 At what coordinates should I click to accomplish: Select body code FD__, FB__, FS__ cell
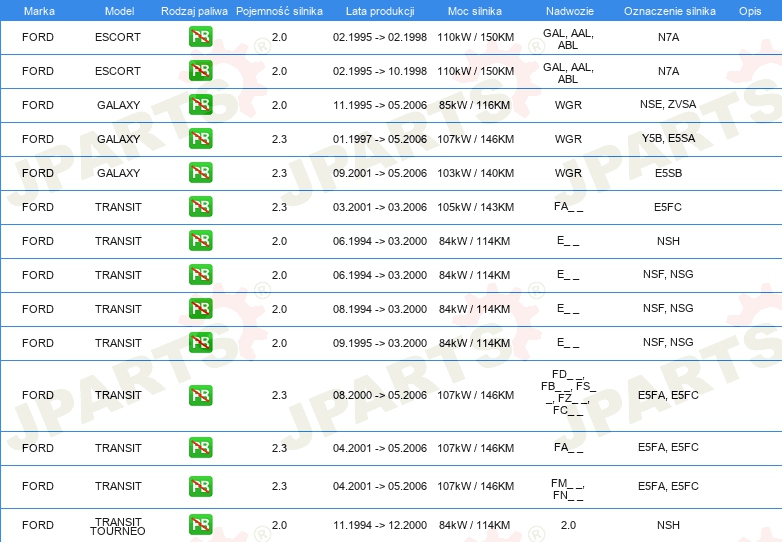[568, 392]
